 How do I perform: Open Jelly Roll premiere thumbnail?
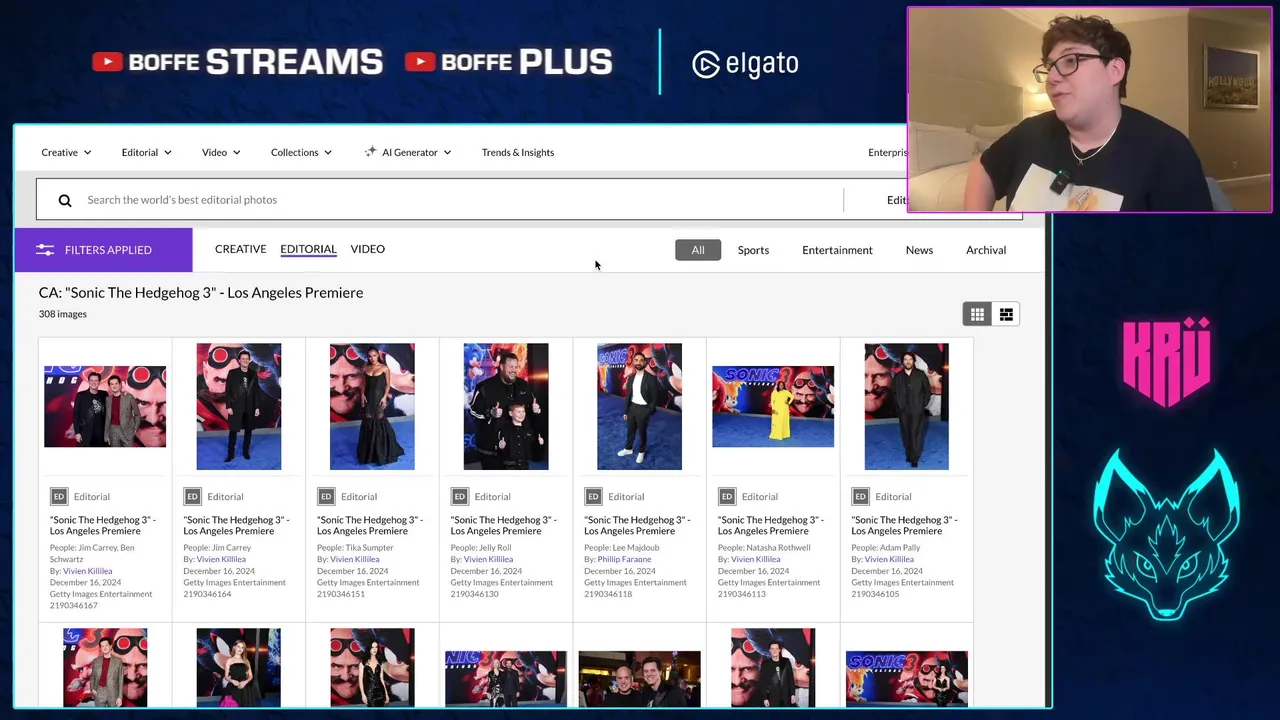(x=506, y=407)
